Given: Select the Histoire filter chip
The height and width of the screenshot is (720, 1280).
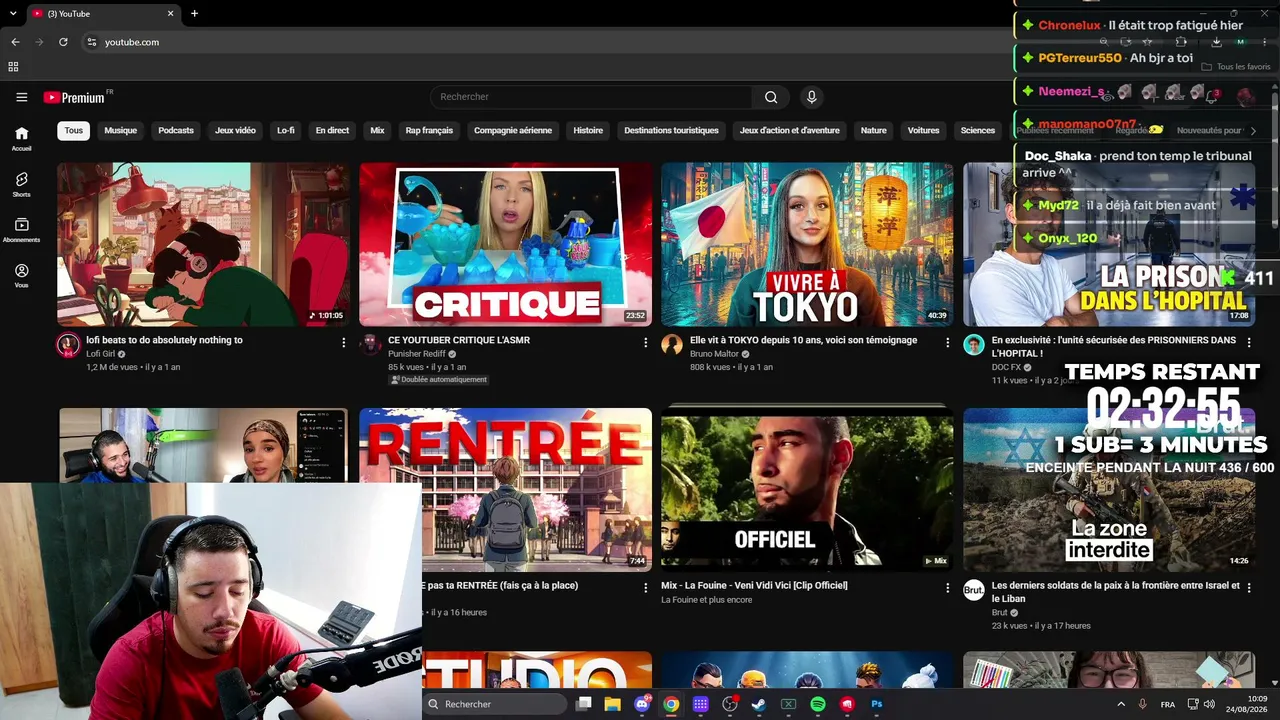Looking at the screenshot, I should point(588,130).
